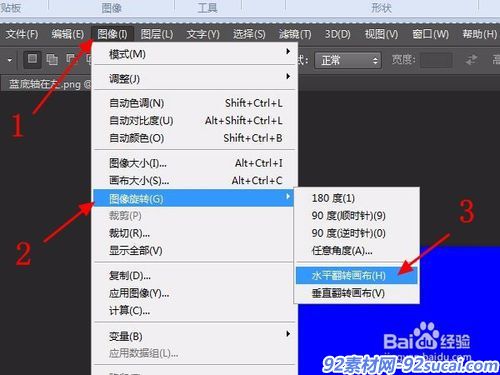
Task: Click the 图像(I) menu in the menu bar
Action: coord(112,34)
